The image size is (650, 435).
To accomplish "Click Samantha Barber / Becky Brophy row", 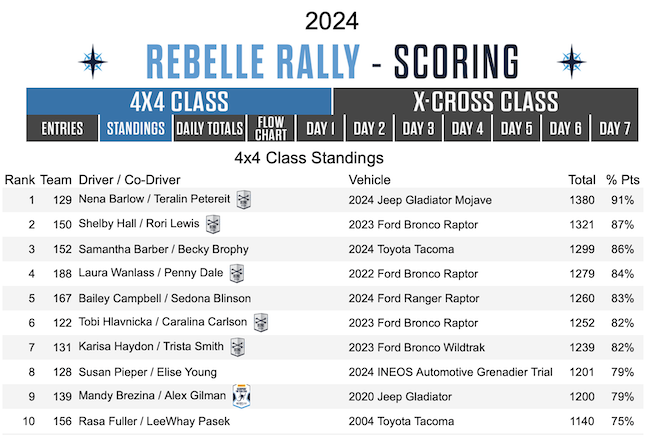I will tap(323, 249).
